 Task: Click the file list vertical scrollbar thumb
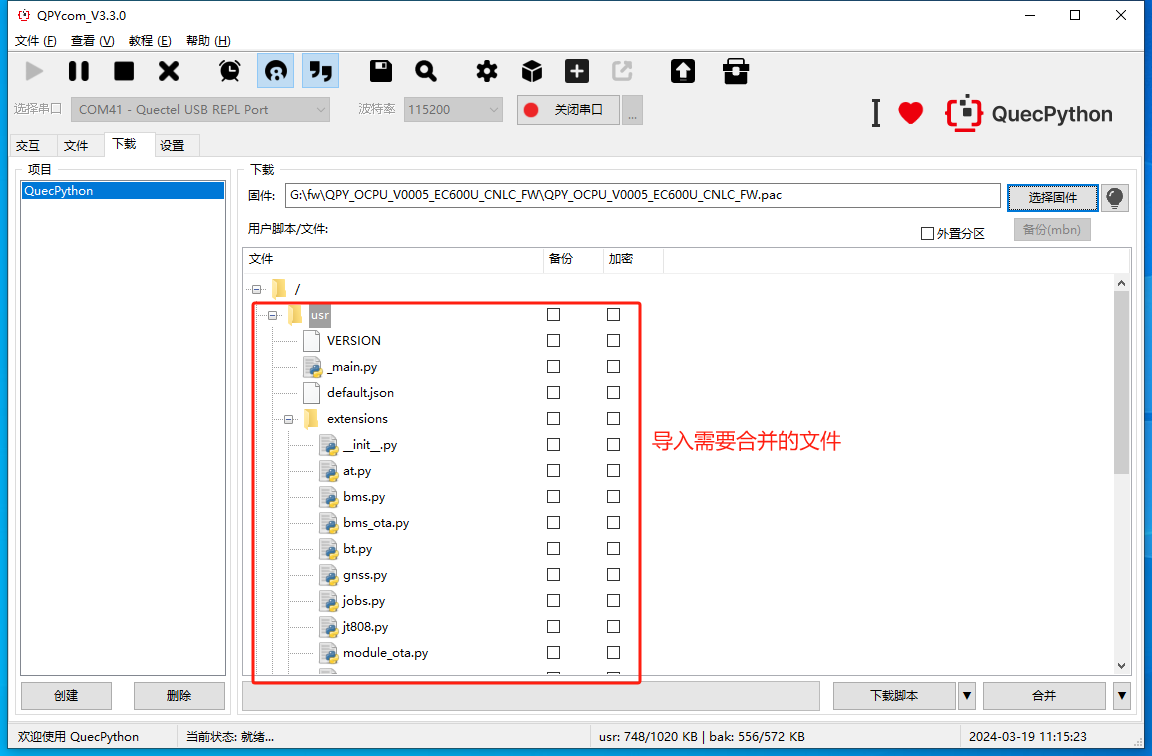click(1121, 383)
